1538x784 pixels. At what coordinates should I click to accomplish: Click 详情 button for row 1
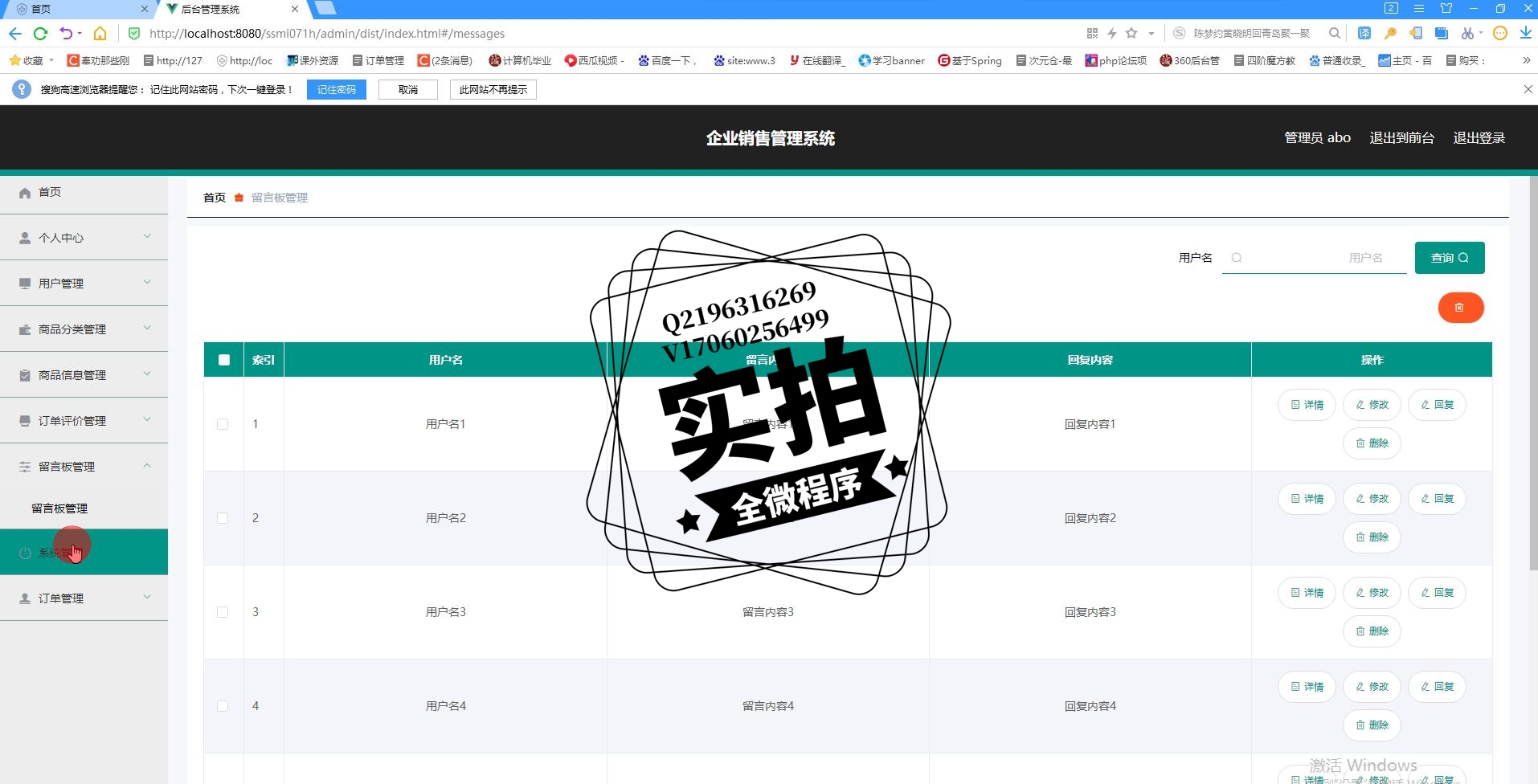coord(1307,405)
